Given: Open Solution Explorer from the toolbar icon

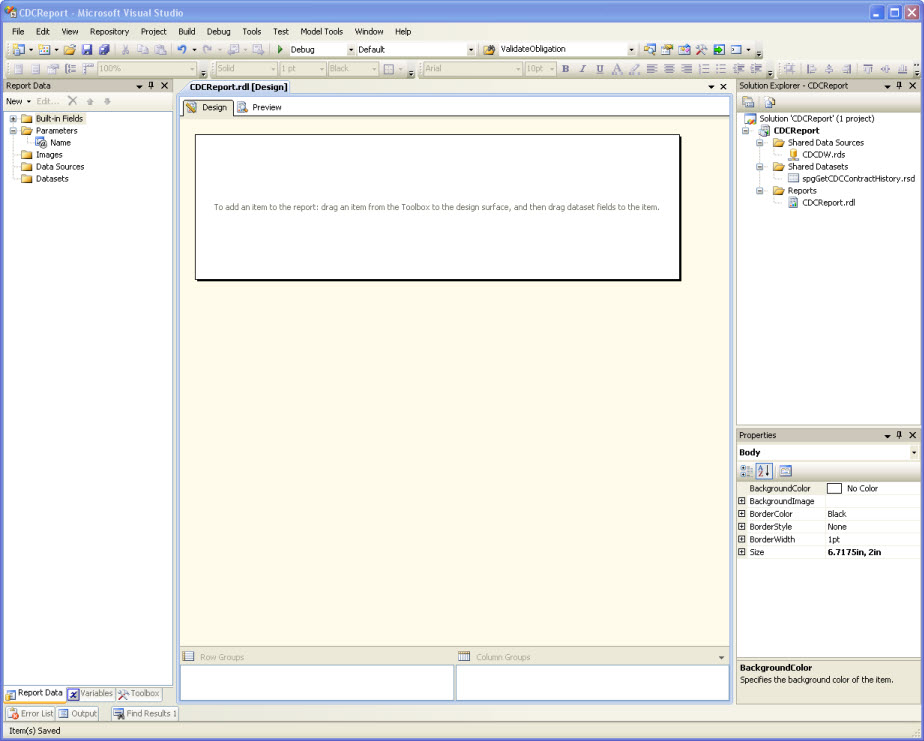Looking at the screenshot, I should pyautogui.click(x=649, y=50).
